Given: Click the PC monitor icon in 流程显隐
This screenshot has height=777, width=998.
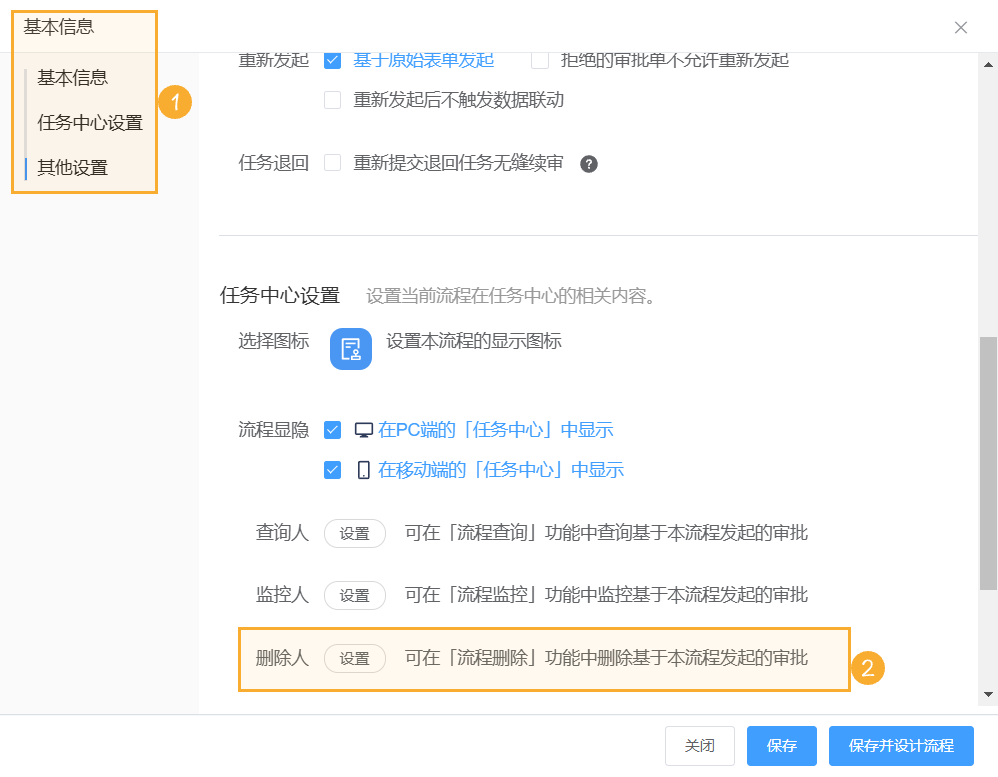Looking at the screenshot, I should 362,429.
